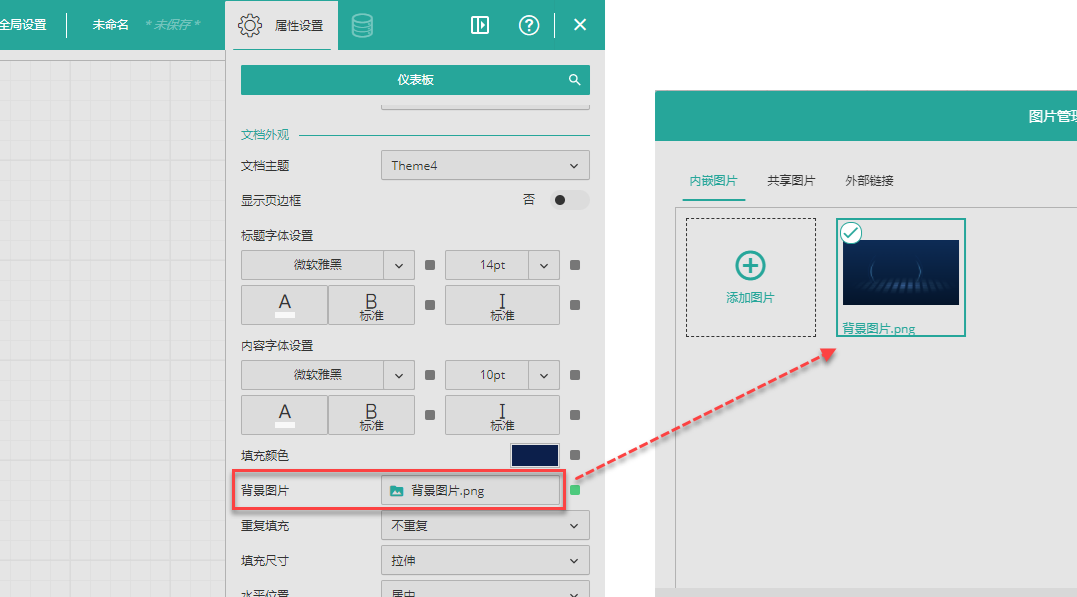Expand the 10pt size arrow button
The height and width of the screenshot is (597, 1077).
tap(544, 375)
